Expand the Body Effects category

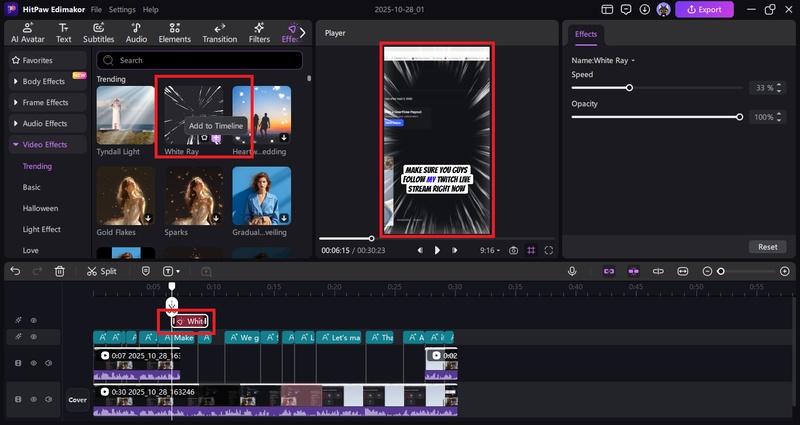(47, 81)
